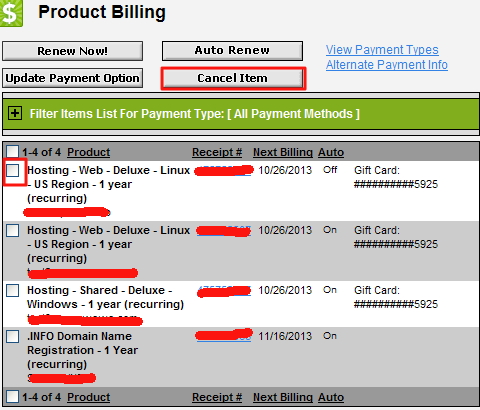
Task: Sort by Receipt # in top header
Action: point(217,152)
